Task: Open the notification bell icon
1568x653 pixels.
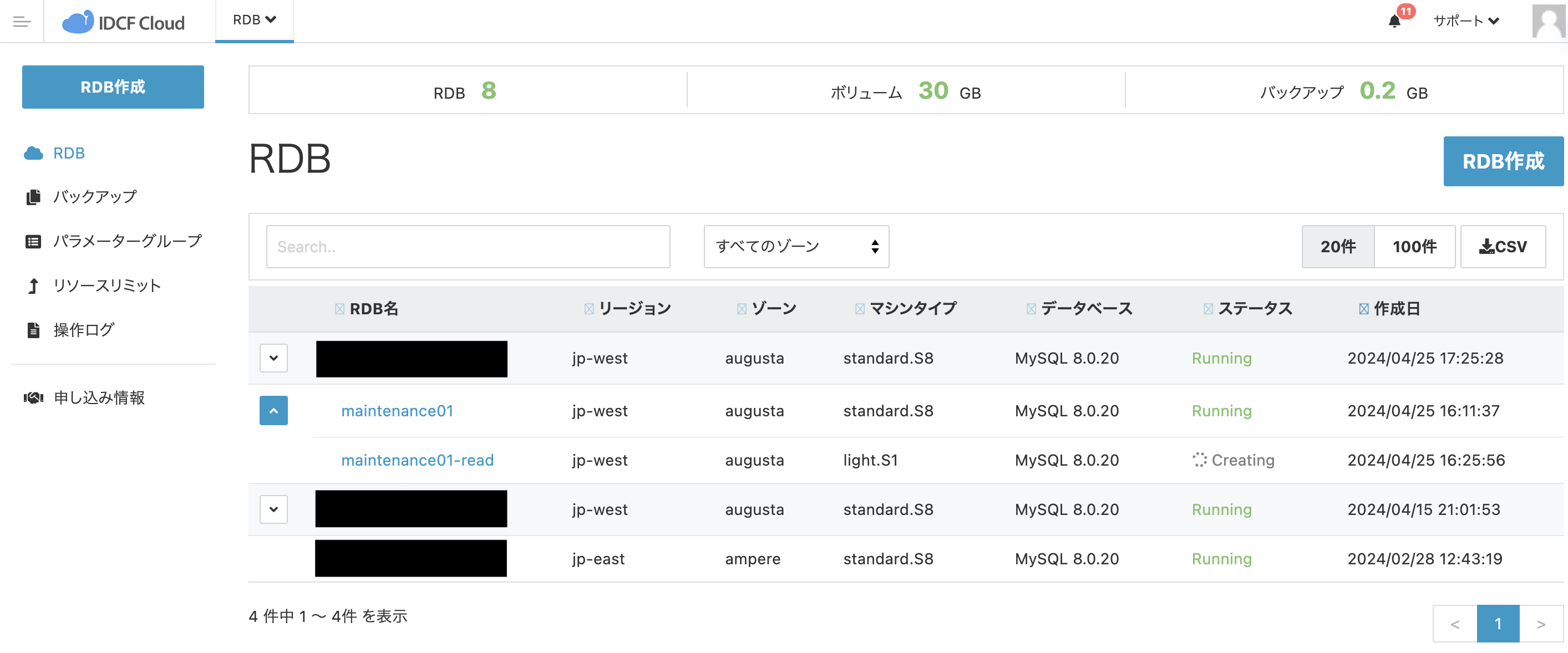Action: (x=1394, y=21)
